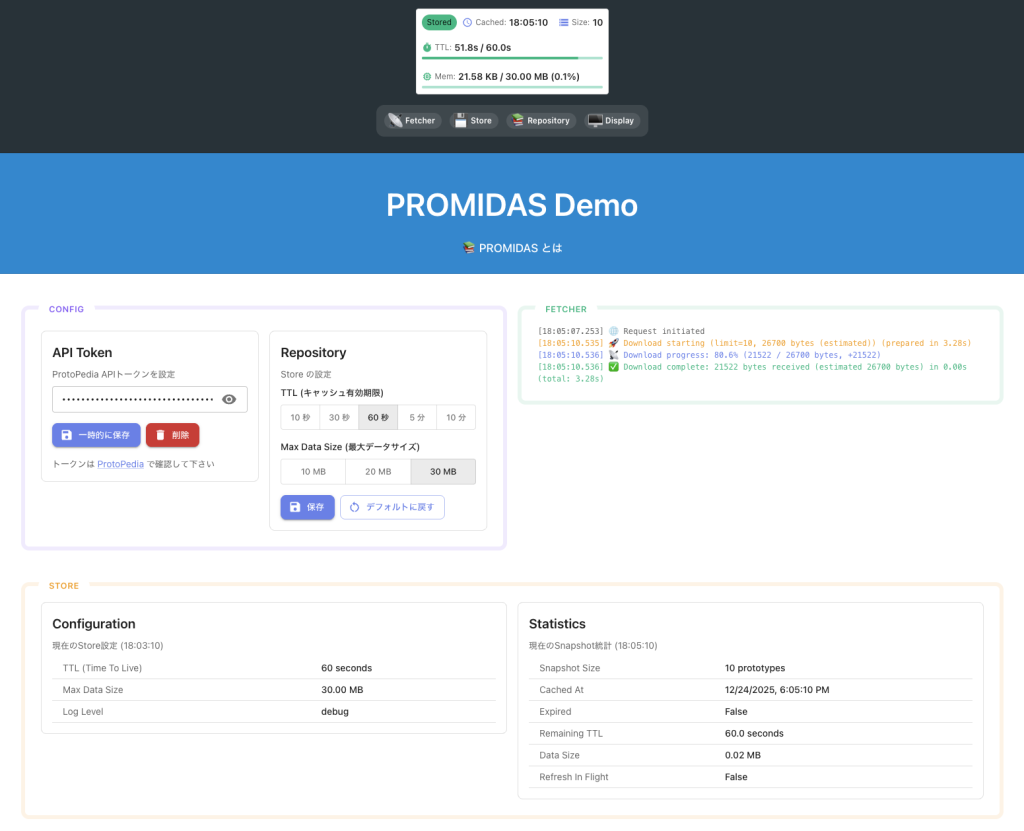Select the 10 秒 TTL option
The width and height of the screenshot is (1024, 831).
[x=300, y=417]
